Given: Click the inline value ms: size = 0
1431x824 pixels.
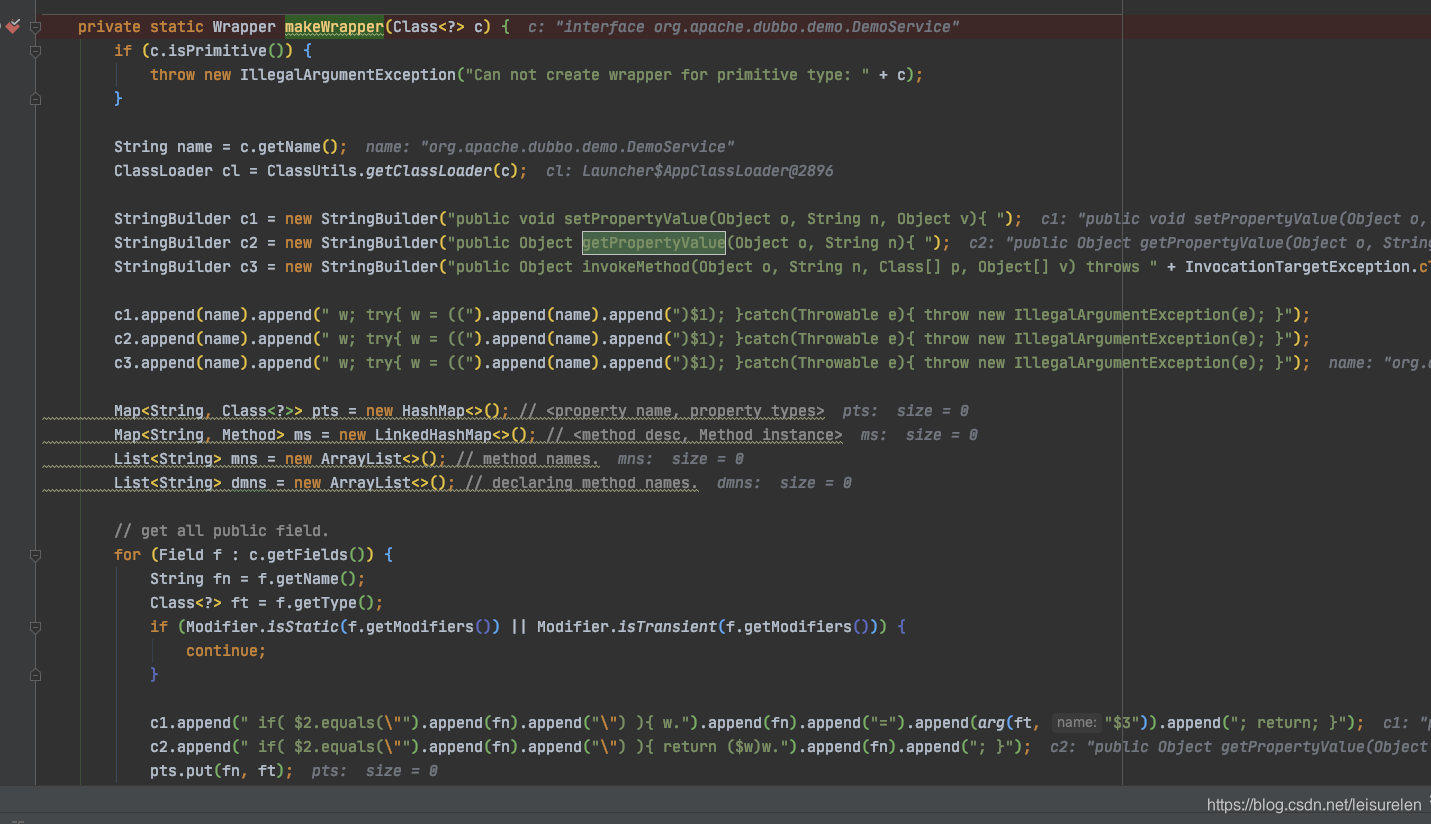Looking at the screenshot, I should coord(919,435).
